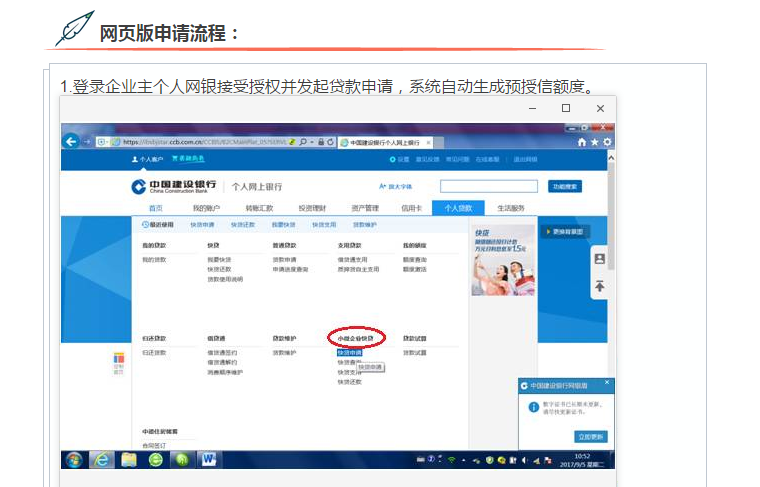
Task: Click 快贷支用 in the recently used row
Action: [324, 225]
